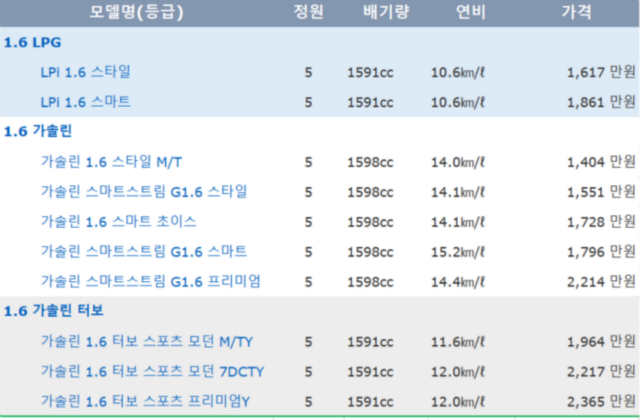This screenshot has height=420, width=640.
Task: Click the 14.0km/ℓ fuel economy value
Action: pos(458,162)
